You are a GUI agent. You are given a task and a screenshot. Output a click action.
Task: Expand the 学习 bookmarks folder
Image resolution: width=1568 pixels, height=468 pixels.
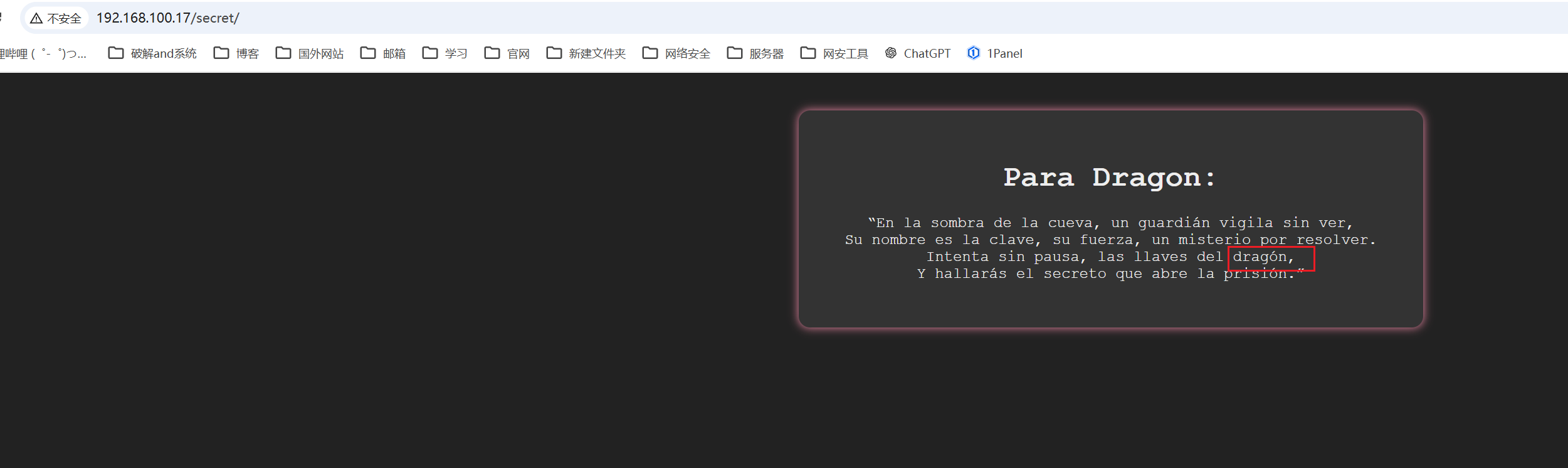[x=445, y=54]
